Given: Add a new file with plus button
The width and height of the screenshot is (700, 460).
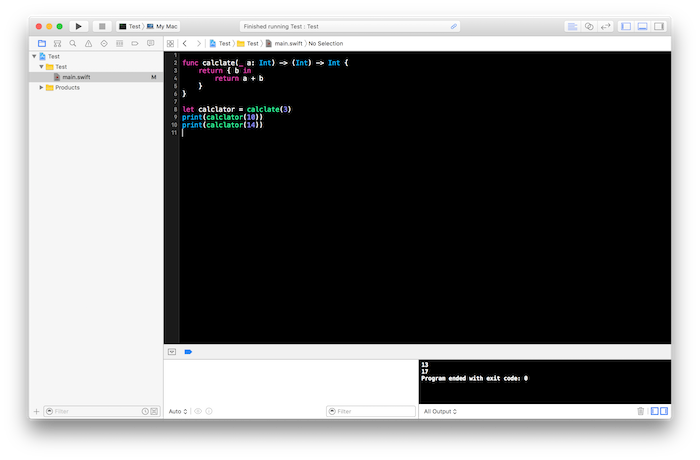Looking at the screenshot, I should [37, 411].
